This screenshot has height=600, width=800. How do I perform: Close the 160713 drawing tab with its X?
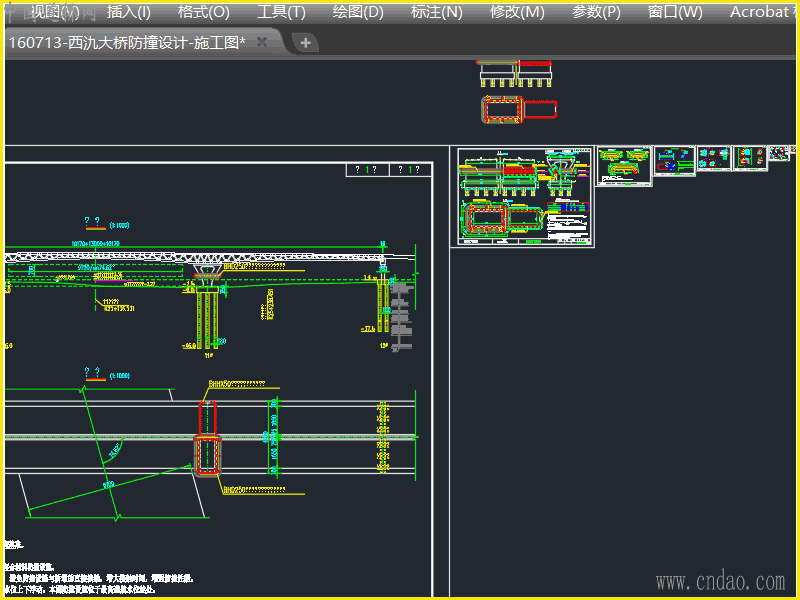262,42
